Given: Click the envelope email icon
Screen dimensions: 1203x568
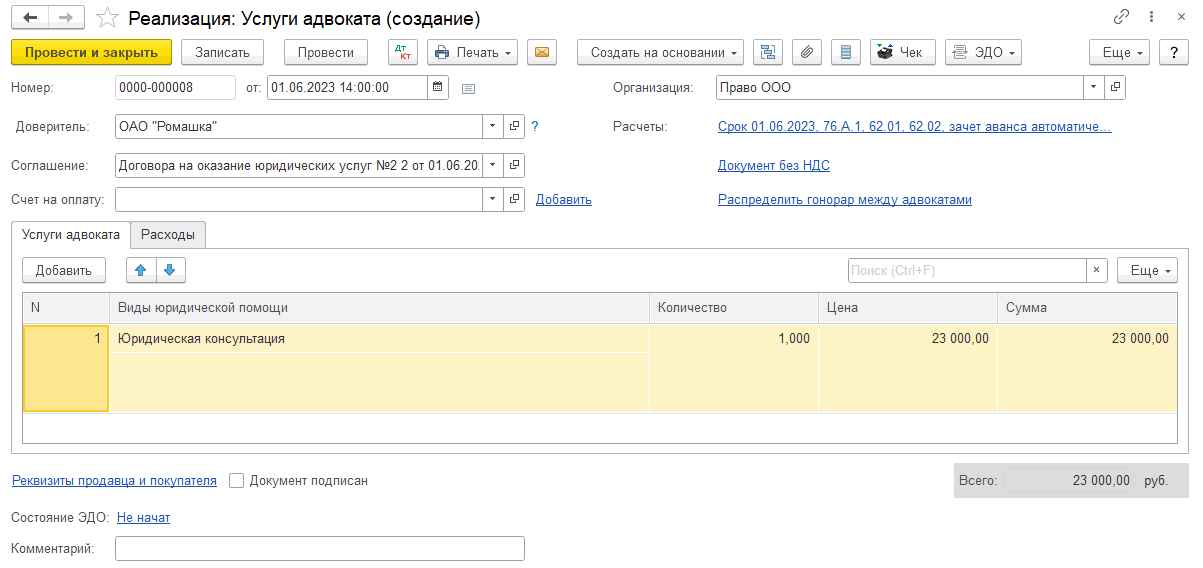Looking at the screenshot, I should point(542,52).
